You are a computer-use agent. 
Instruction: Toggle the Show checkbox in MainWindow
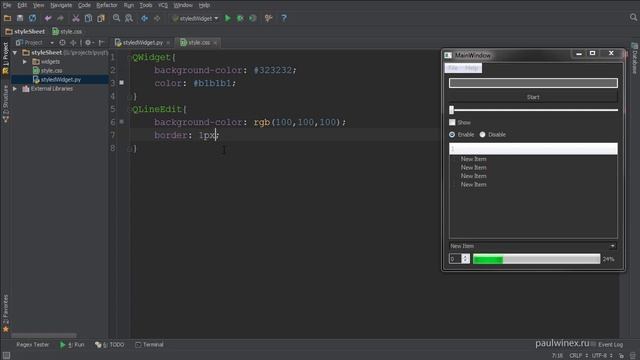[x=452, y=122]
